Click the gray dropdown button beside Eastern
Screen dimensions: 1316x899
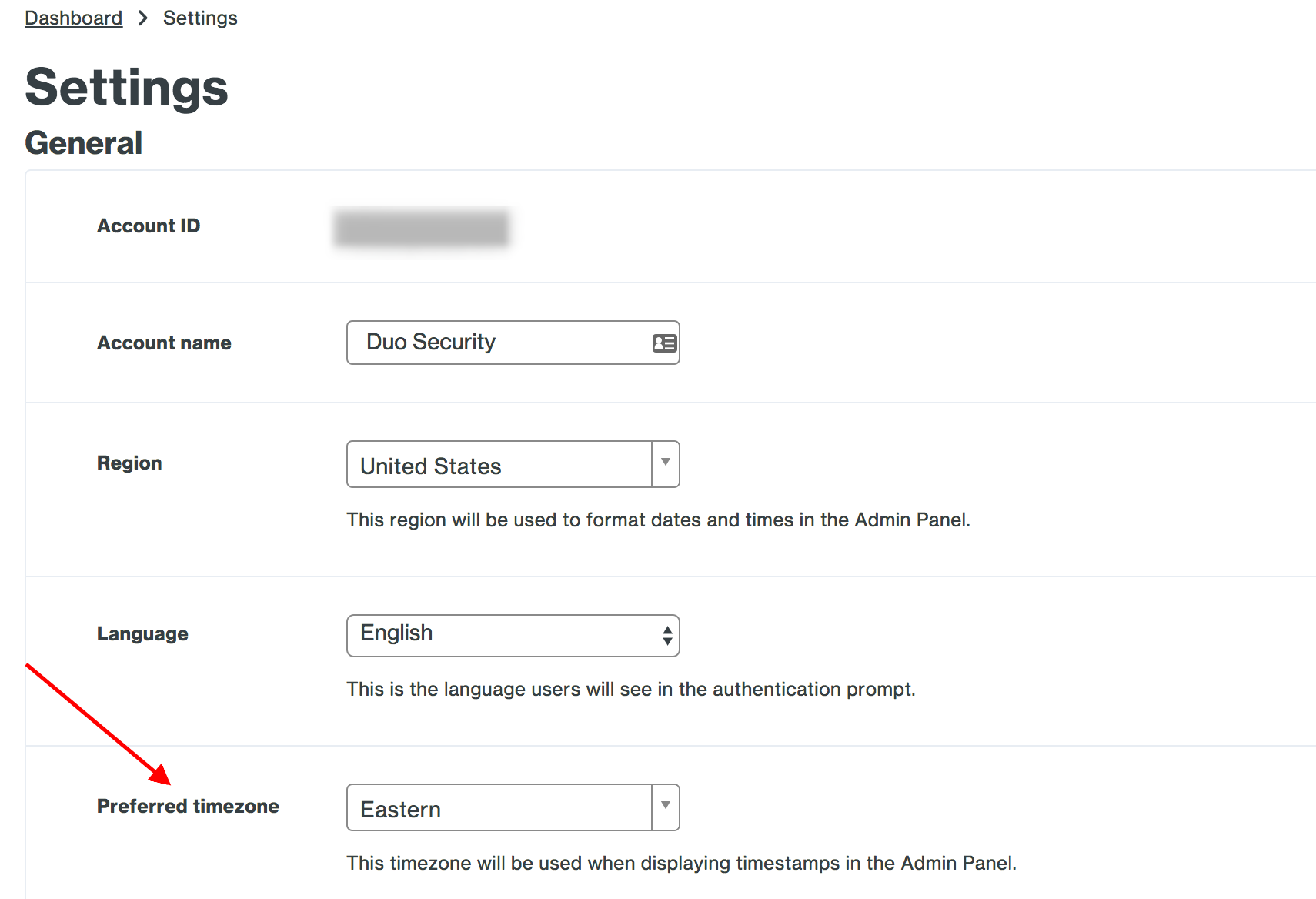665,807
